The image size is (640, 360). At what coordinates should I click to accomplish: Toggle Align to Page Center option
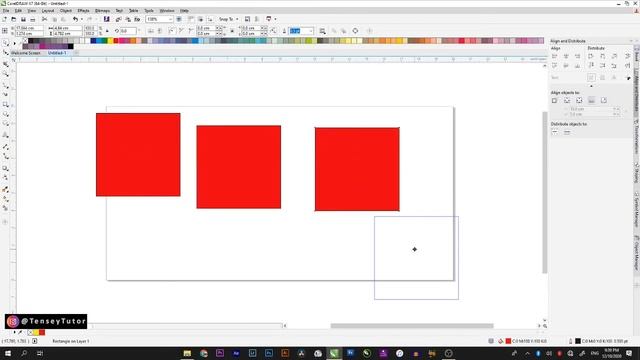click(x=579, y=100)
